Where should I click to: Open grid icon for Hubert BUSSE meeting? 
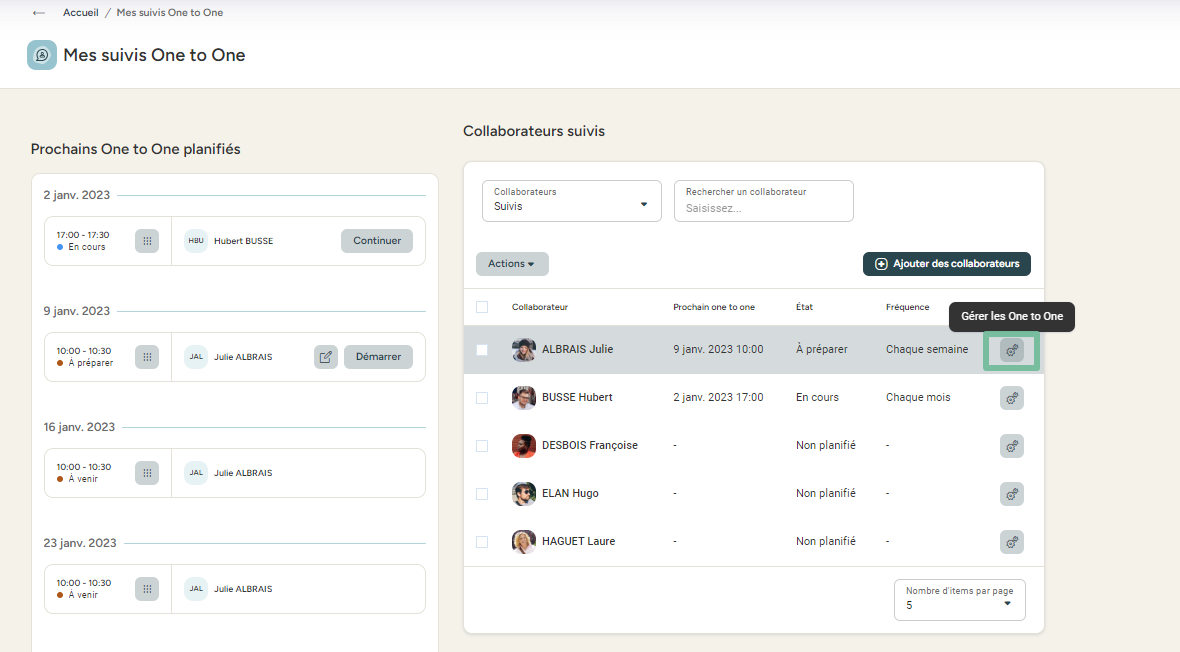(147, 241)
